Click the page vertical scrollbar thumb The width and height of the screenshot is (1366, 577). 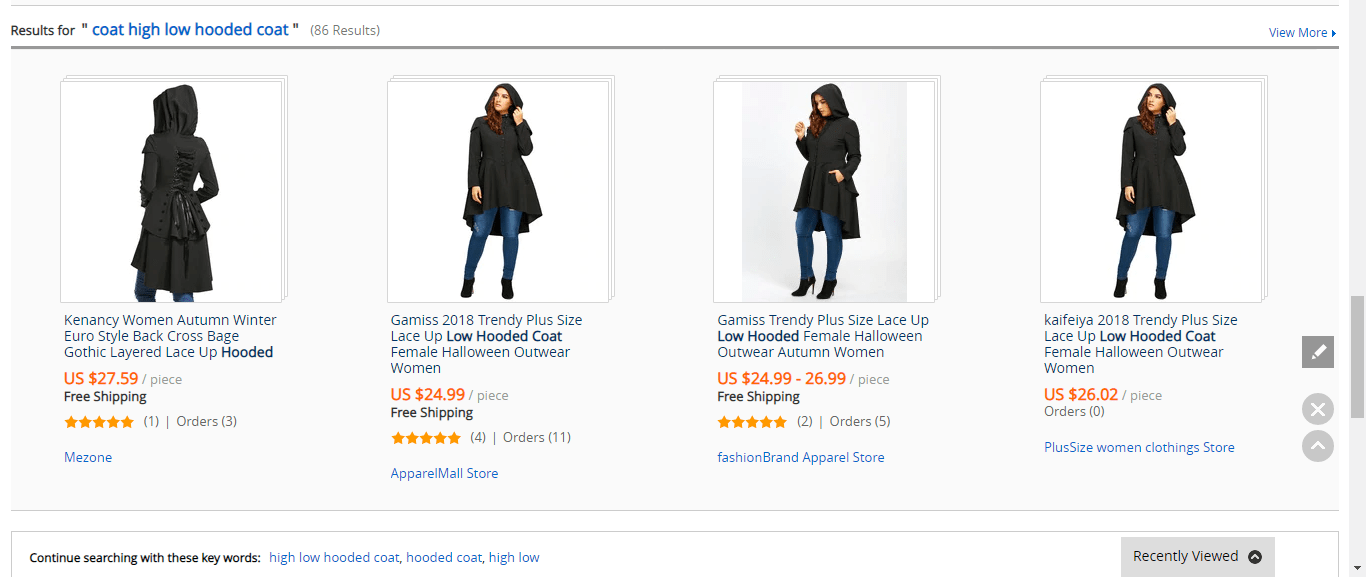1357,355
